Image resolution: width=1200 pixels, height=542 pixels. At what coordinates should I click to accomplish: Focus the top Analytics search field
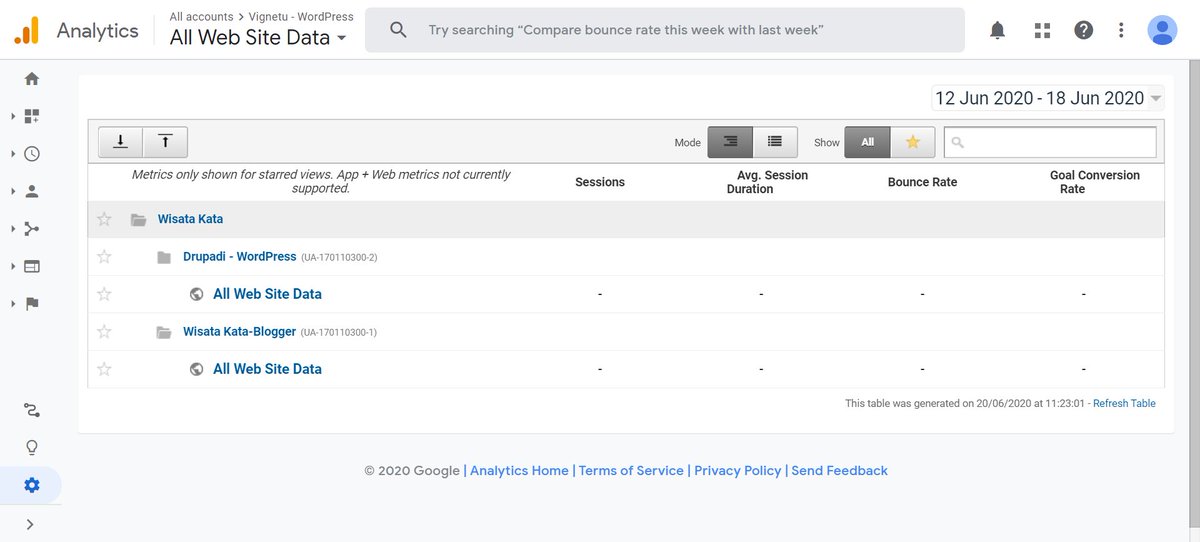click(664, 30)
